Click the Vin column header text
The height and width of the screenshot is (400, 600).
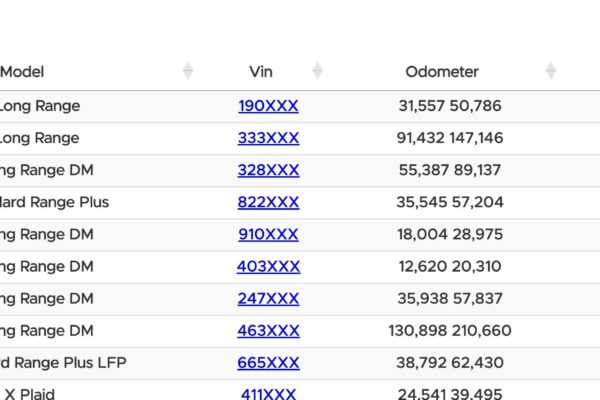point(260,72)
